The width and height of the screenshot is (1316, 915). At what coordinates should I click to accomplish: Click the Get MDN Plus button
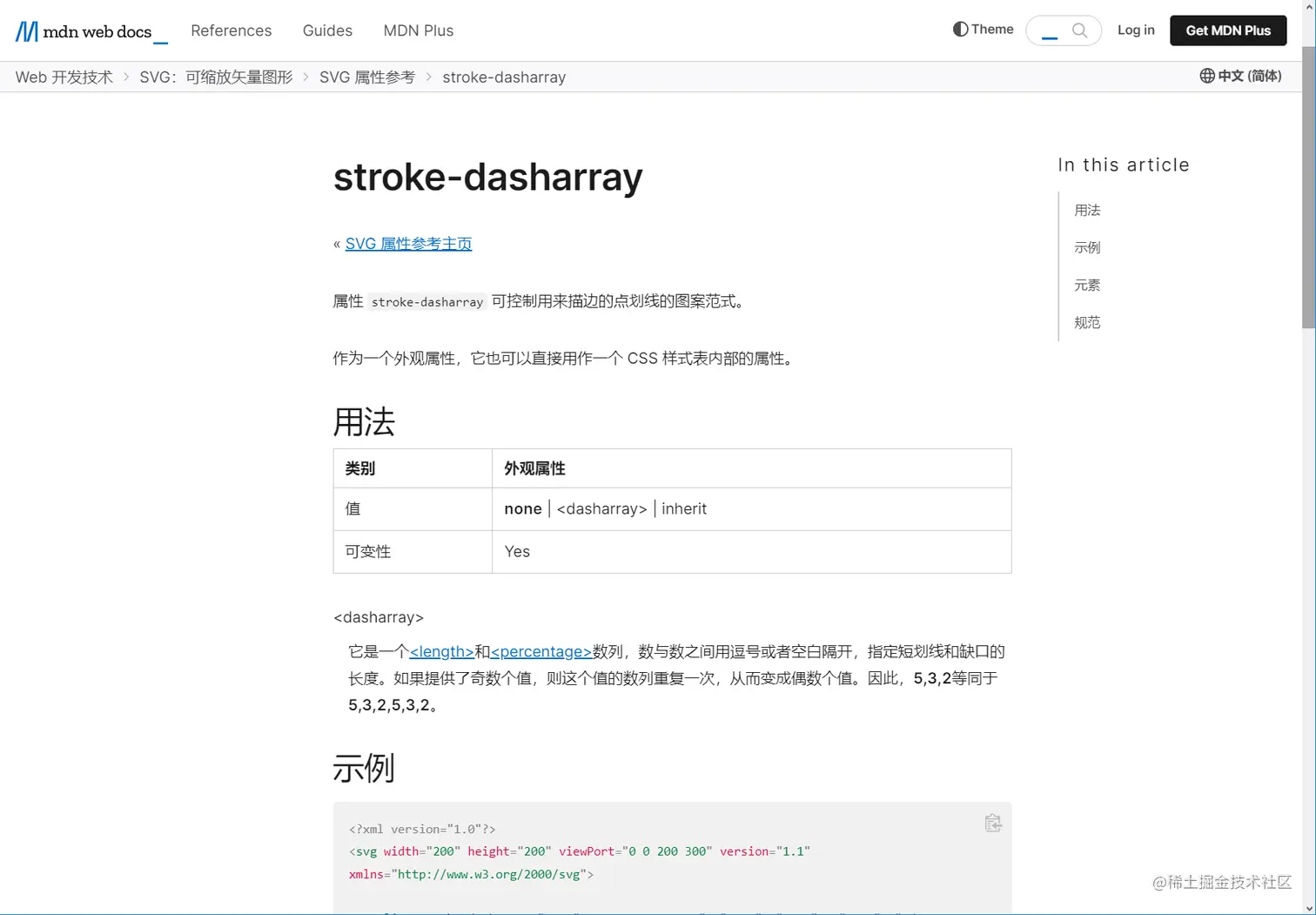(1228, 30)
